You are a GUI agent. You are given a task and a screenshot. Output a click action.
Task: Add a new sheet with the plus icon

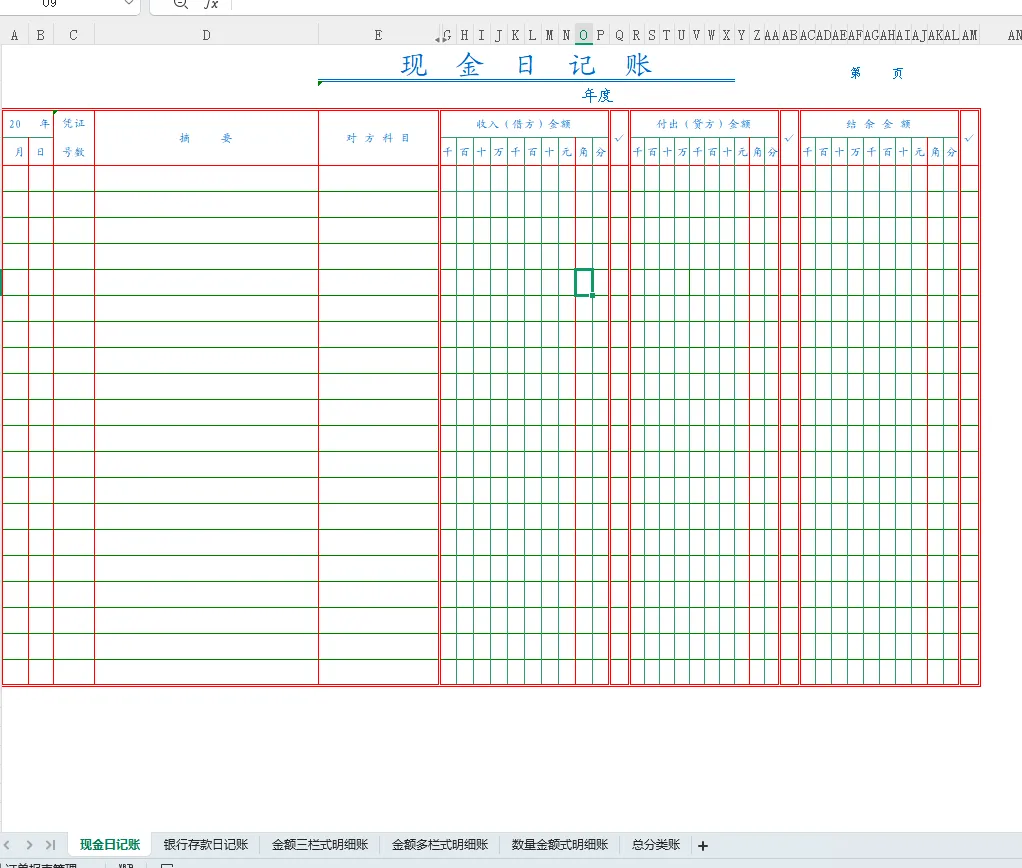[x=703, y=846]
